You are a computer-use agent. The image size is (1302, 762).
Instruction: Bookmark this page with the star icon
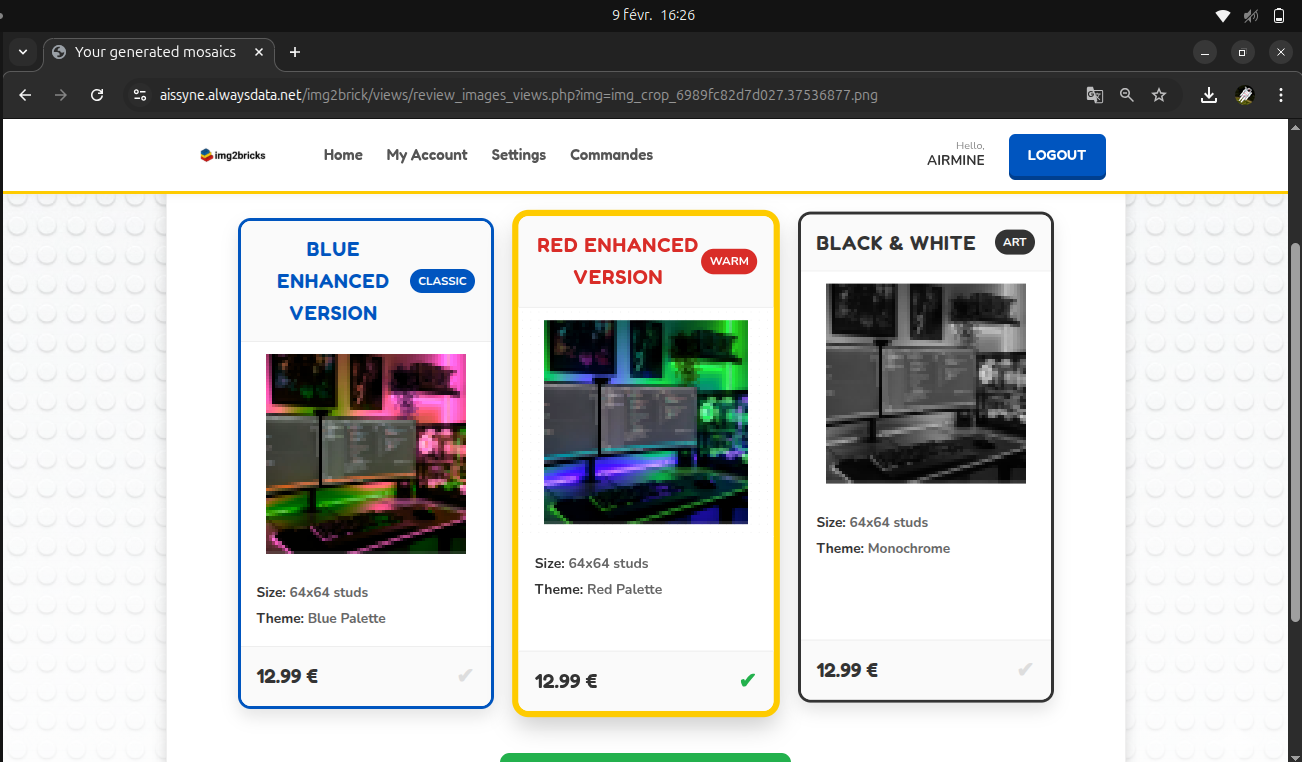tap(1159, 95)
